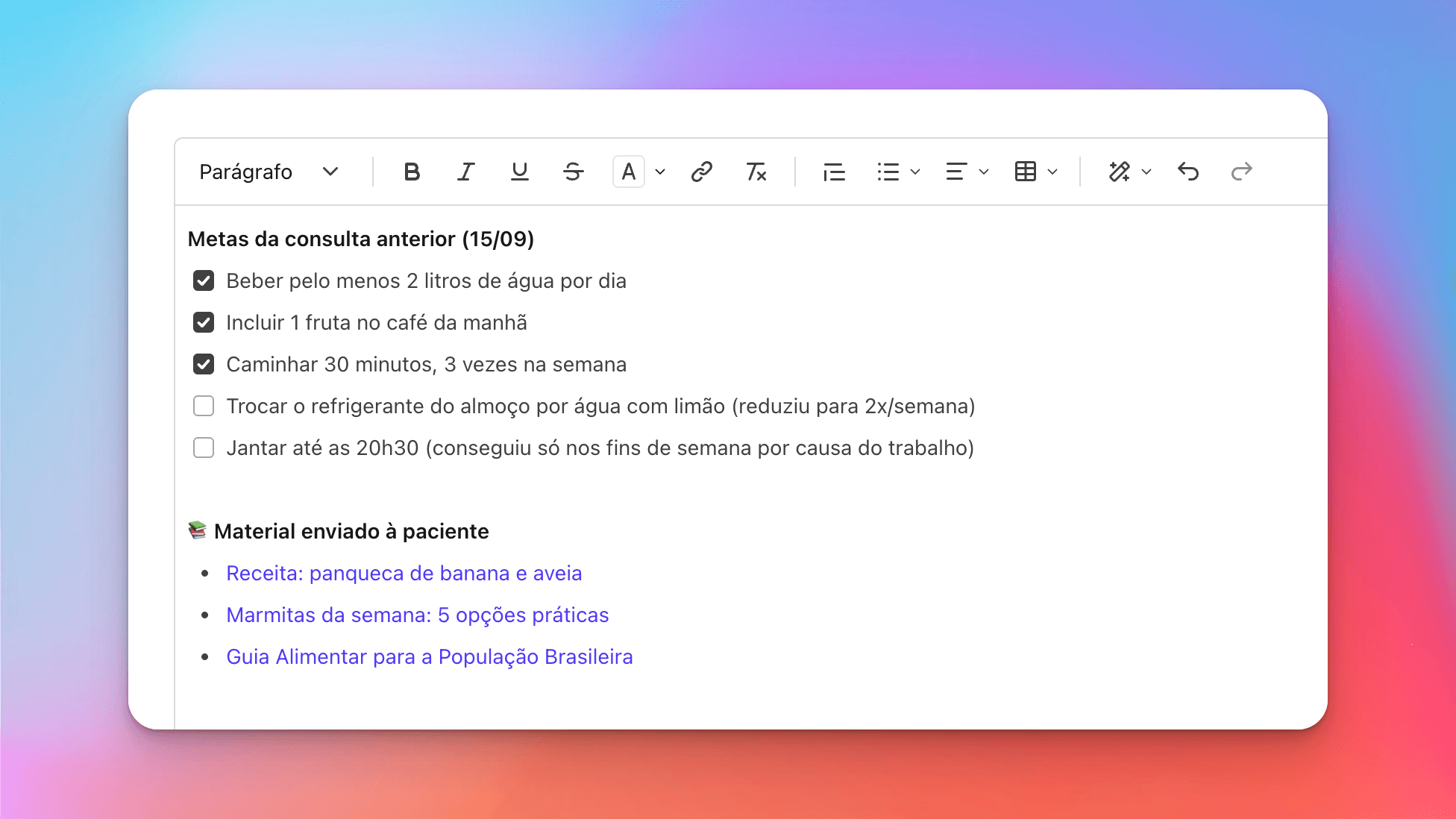Click the insert table icon

click(x=1026, y=172)
